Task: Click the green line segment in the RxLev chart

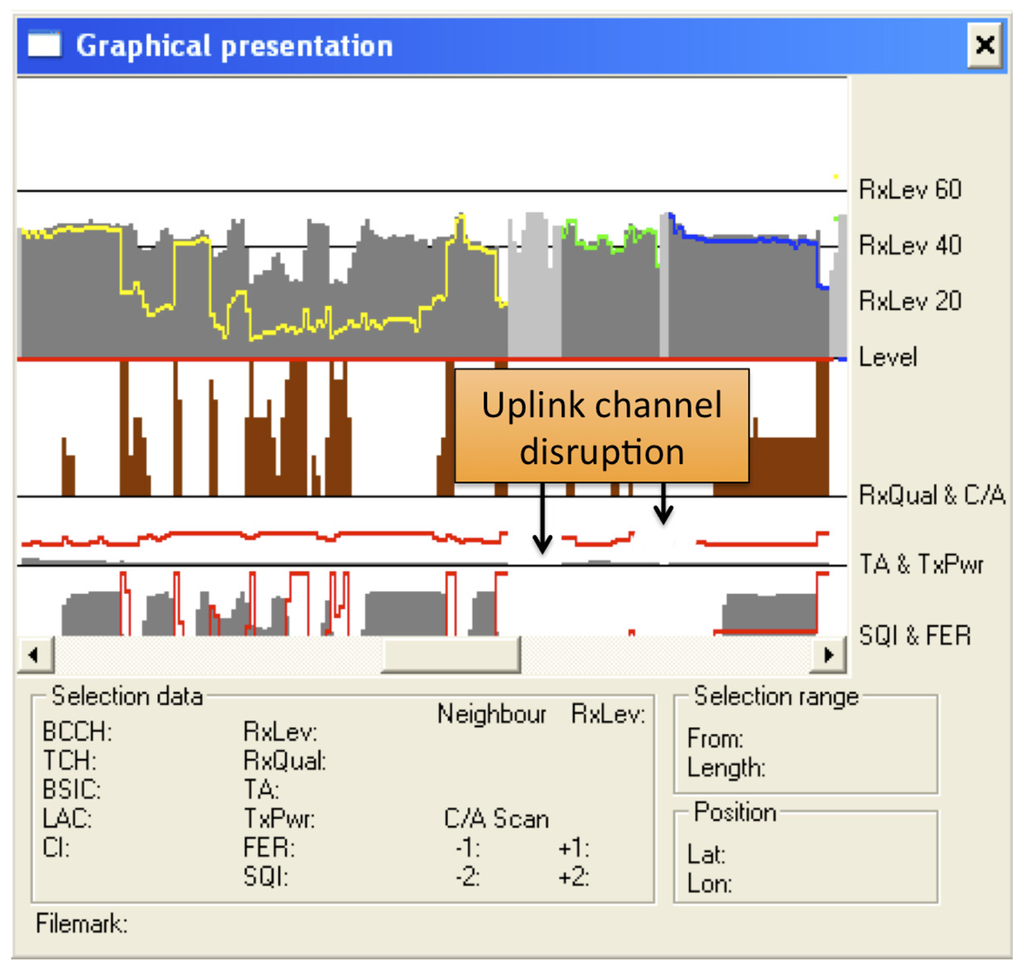Action: click(610, 238)
